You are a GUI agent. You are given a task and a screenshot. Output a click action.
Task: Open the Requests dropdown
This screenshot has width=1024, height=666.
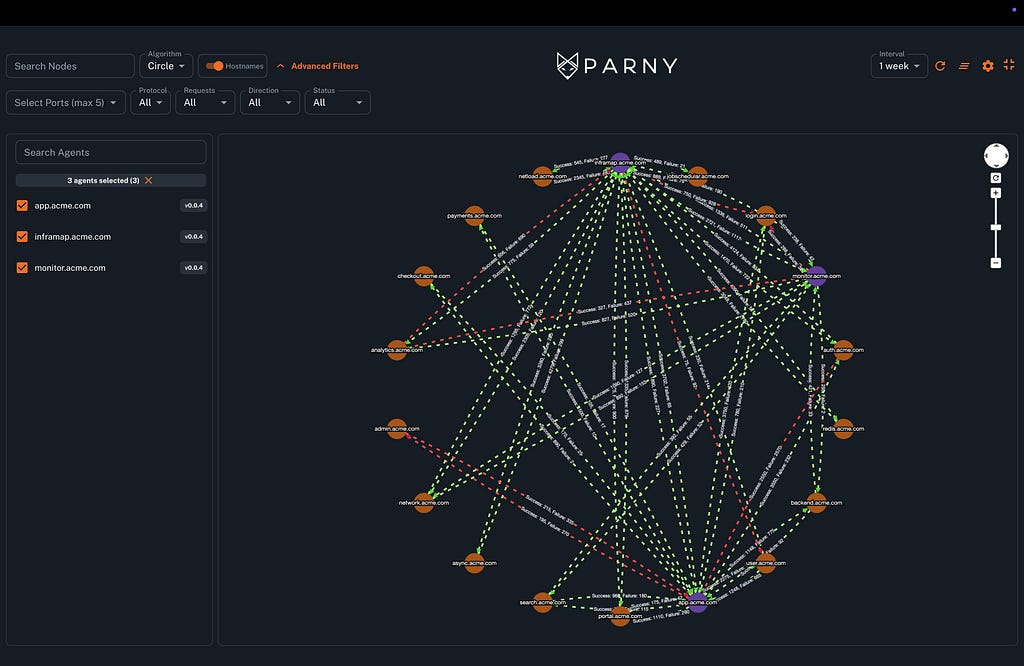(205, 103)
